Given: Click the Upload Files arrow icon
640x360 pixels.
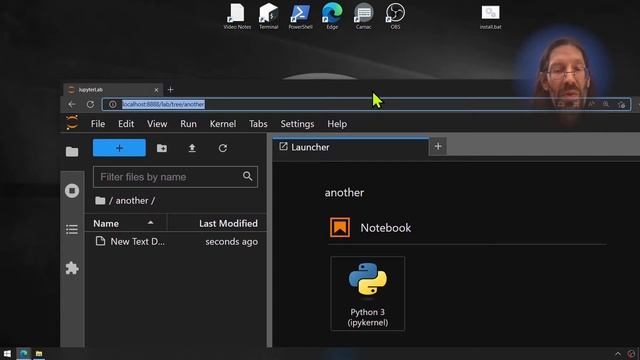Looking at the screenshot, I should click(x=192, y=148).
